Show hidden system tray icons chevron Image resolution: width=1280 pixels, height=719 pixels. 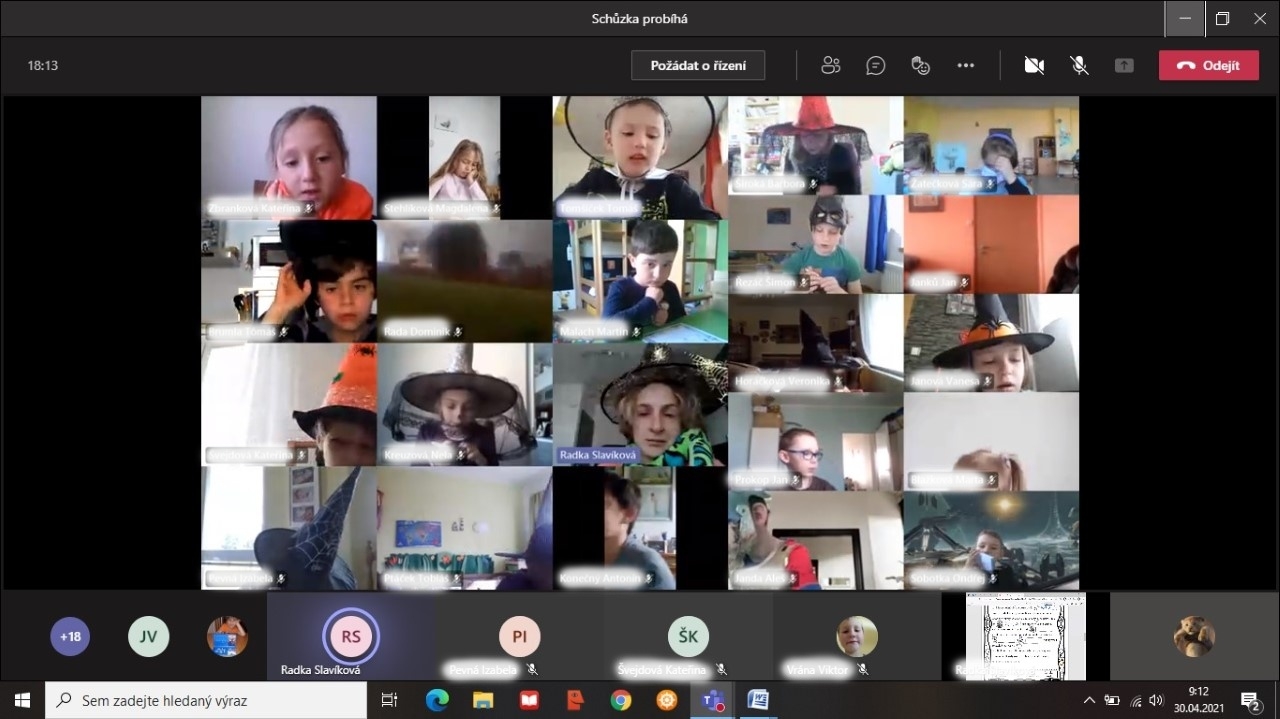[1089, 700]
